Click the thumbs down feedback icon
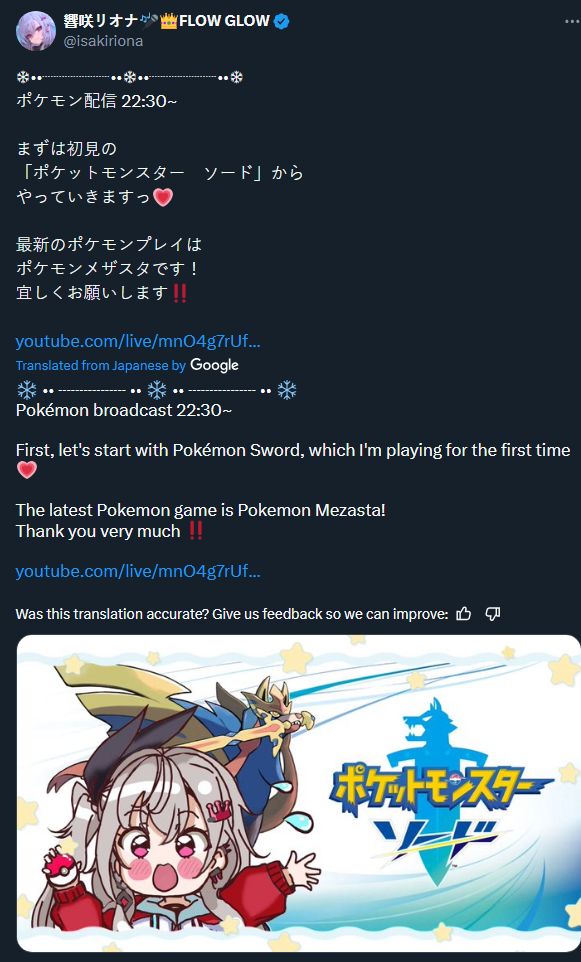The height and width of the screenshot is (962, 581). (x=493, y=614)
